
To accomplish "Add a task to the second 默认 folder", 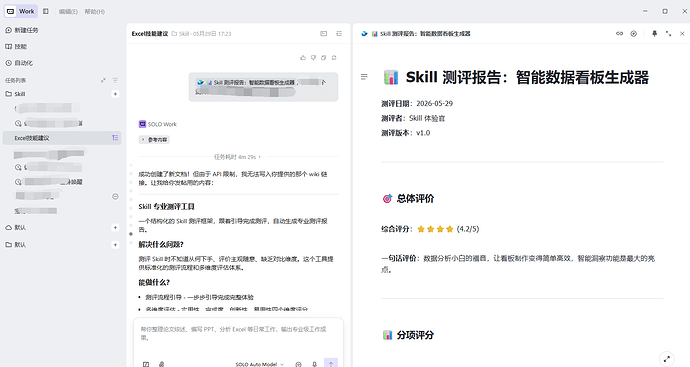I will coord(115,245).
